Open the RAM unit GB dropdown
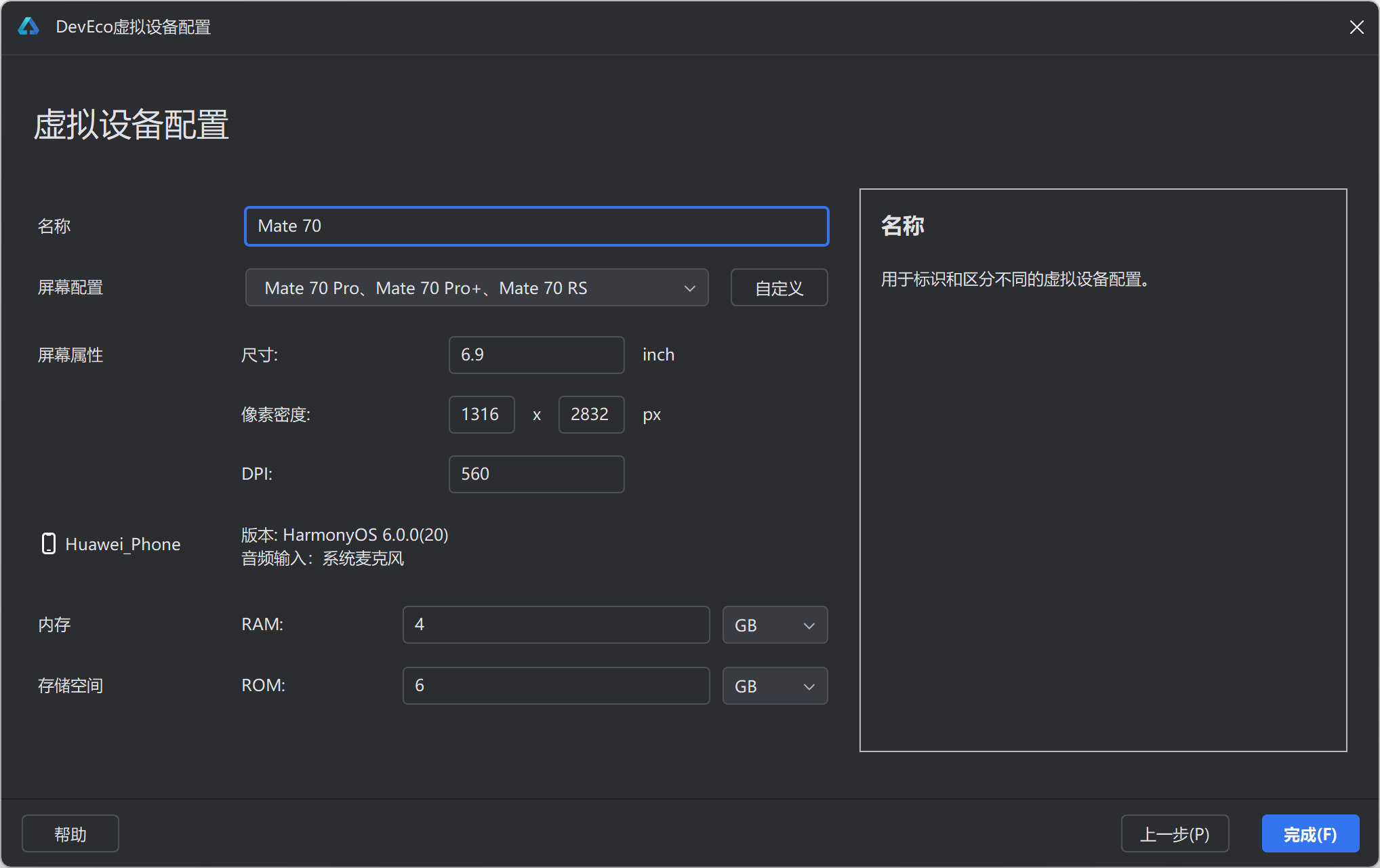The height and width of the screenshot is (868, 1380). click(x=774, y=625)
